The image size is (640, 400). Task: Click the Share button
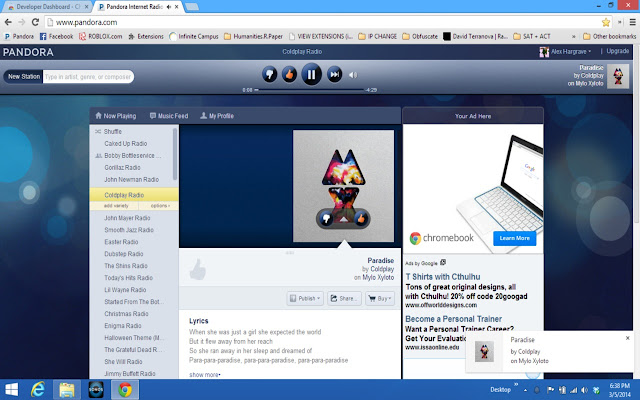point(344,298)
